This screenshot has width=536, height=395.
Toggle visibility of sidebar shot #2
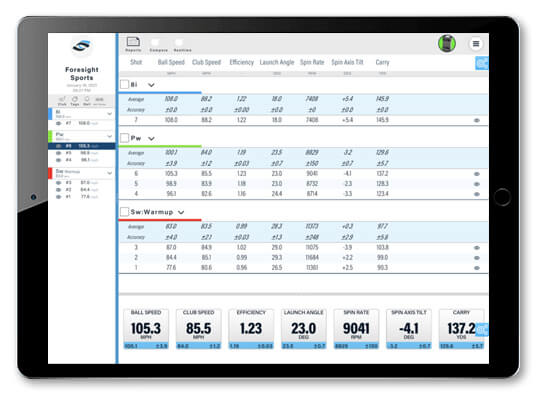58,190
